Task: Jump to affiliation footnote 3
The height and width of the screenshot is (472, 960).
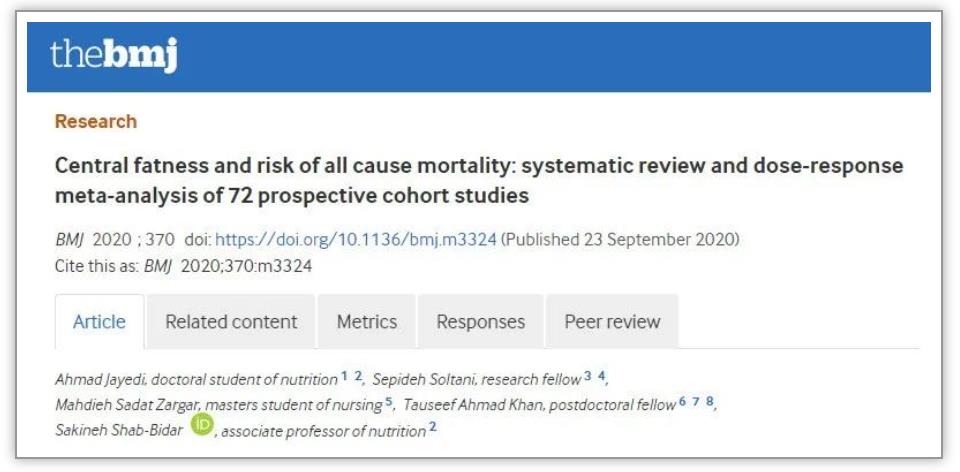Action: click(589, 376)
